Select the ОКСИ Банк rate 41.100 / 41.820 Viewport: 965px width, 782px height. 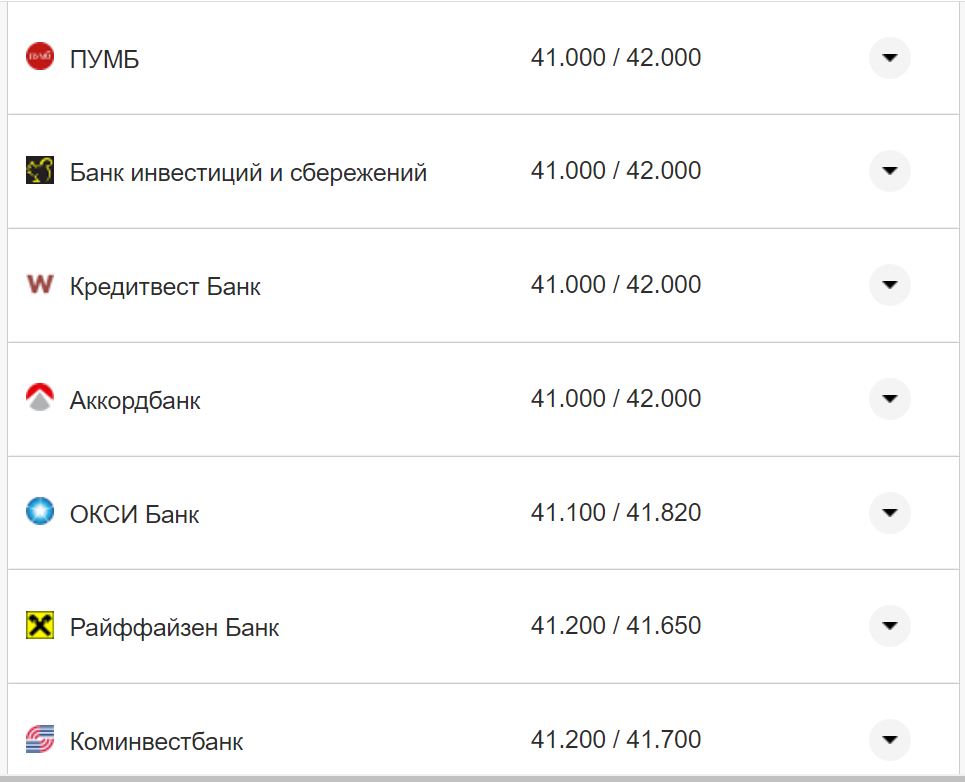click(617, 512)
